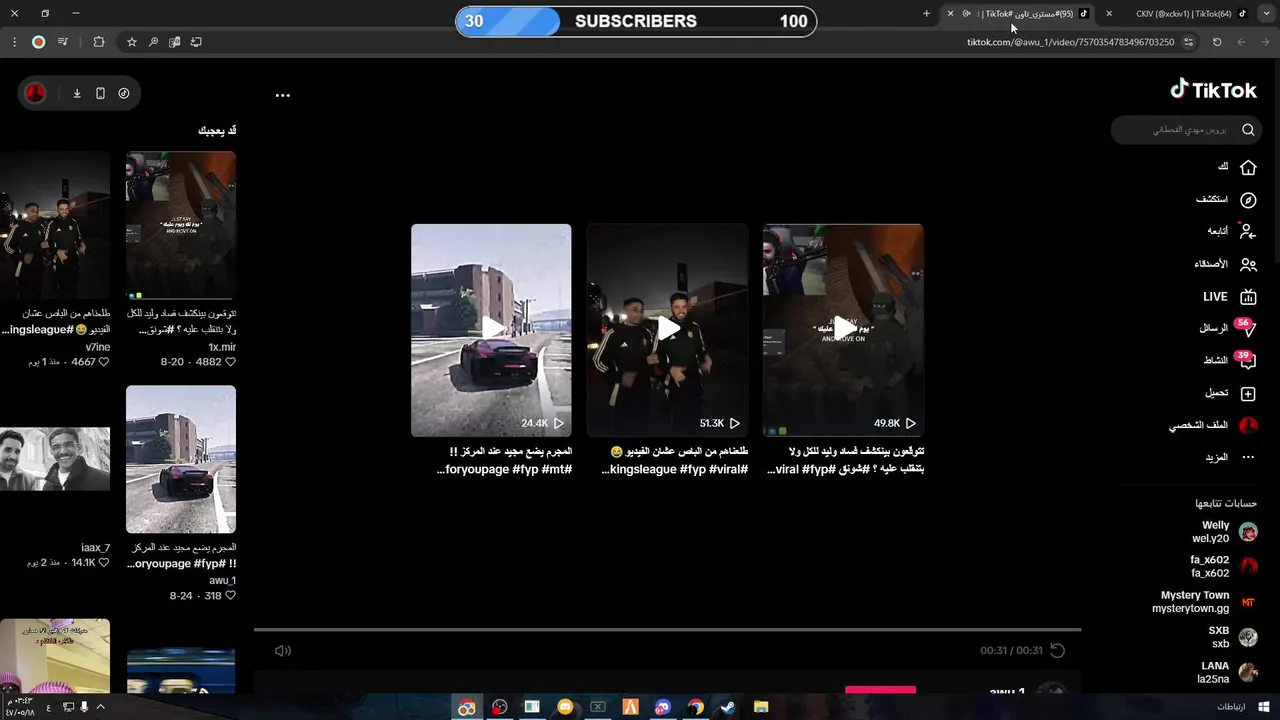Click the replay icon beside 00:31
The height and width of the screenshot is (720, 1280).
1057,651
